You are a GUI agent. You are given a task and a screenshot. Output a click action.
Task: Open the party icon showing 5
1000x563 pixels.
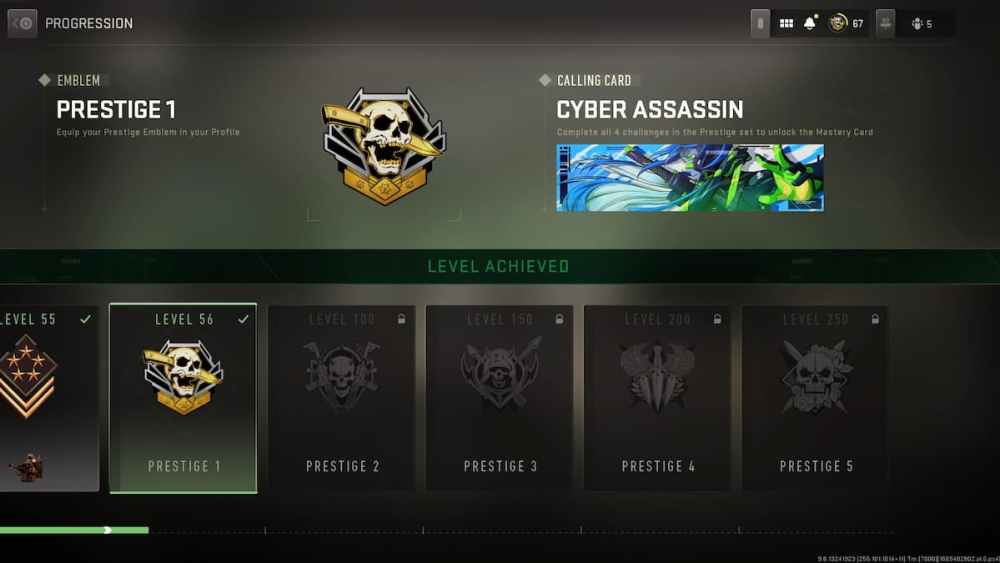(x=922, y=24)
